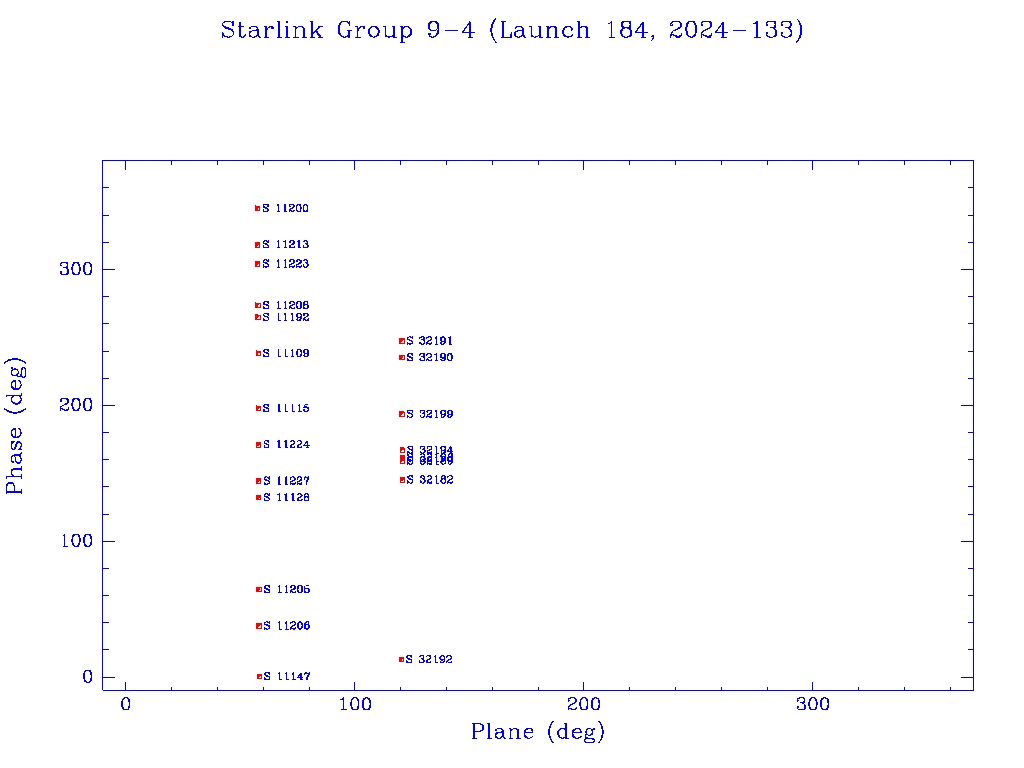Select the satellite label S 32199
1024x768 pixels.
pos(430,414)
